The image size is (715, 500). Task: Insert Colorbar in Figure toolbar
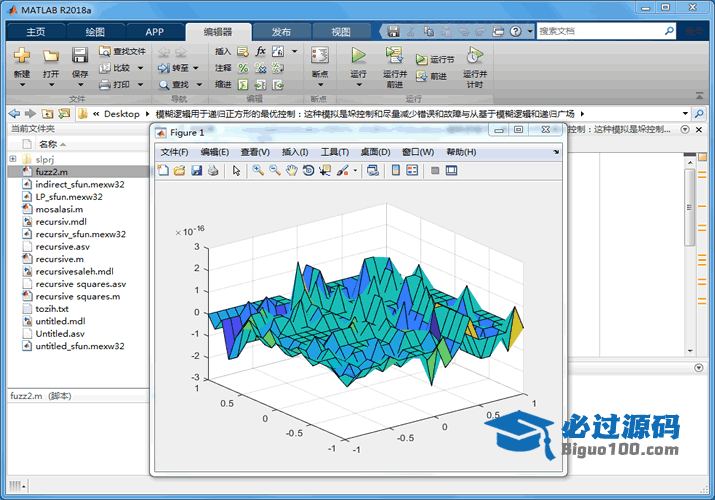tap(395, 170)
